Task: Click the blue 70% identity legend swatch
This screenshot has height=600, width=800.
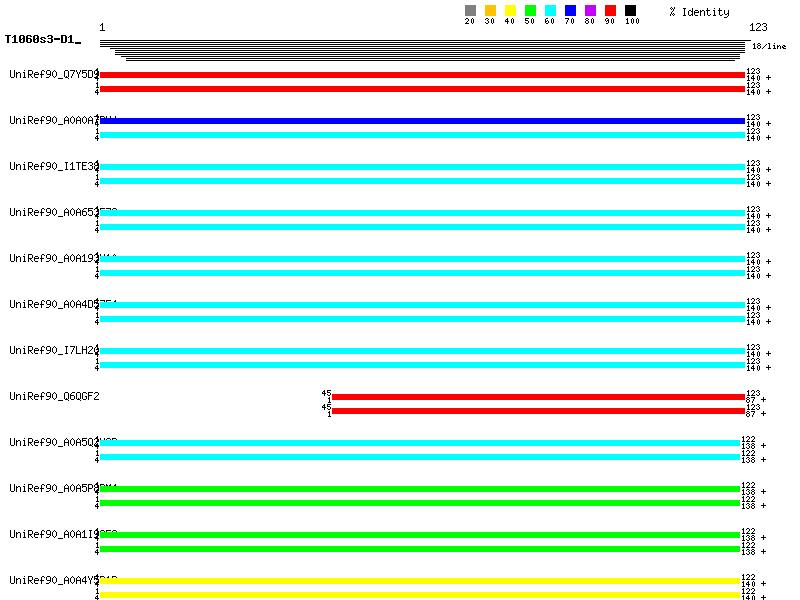Action: pyautogui.click(x=570, y=11)
